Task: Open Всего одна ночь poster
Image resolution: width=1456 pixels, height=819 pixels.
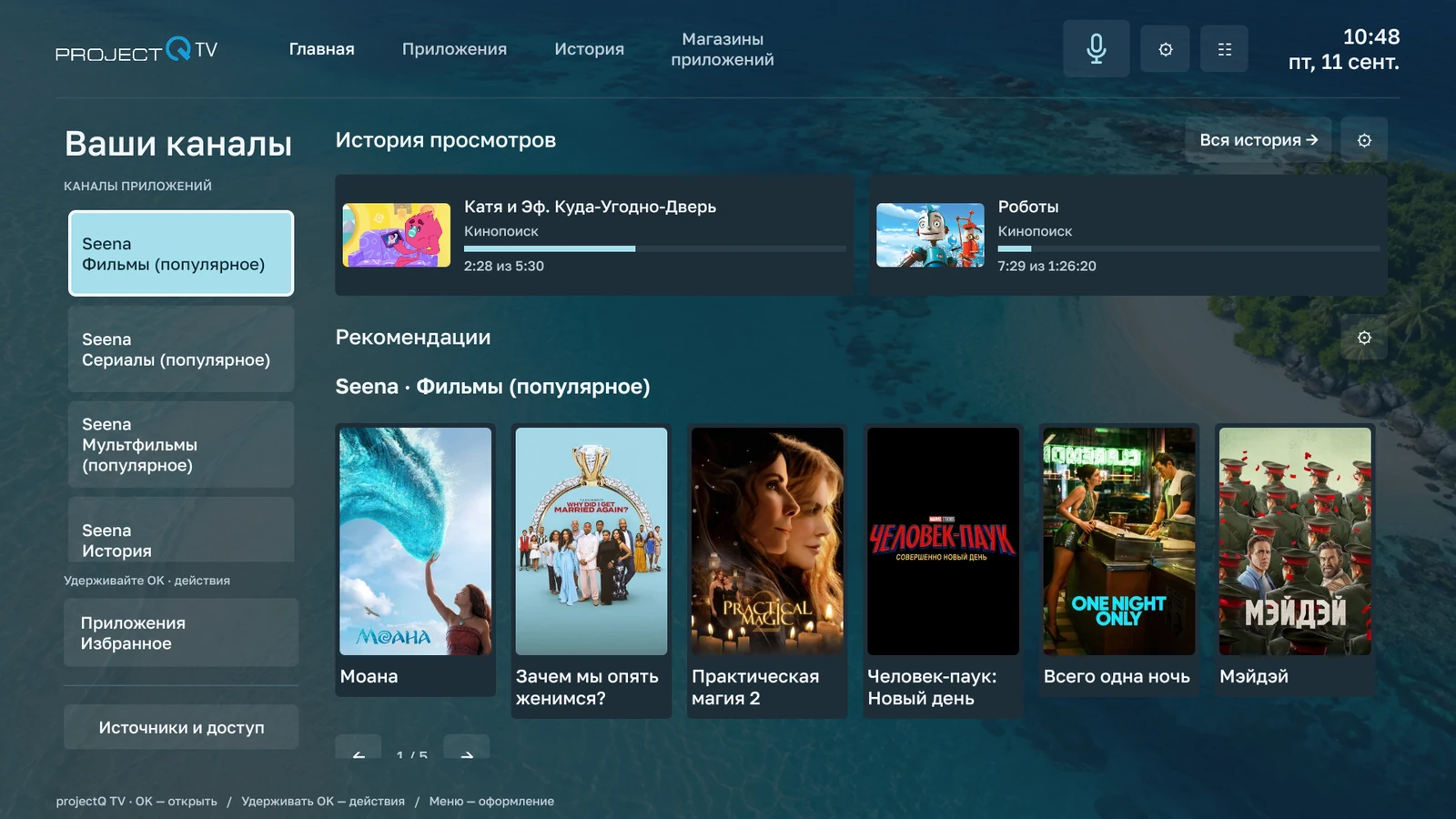Action: tap(1119, 541)
